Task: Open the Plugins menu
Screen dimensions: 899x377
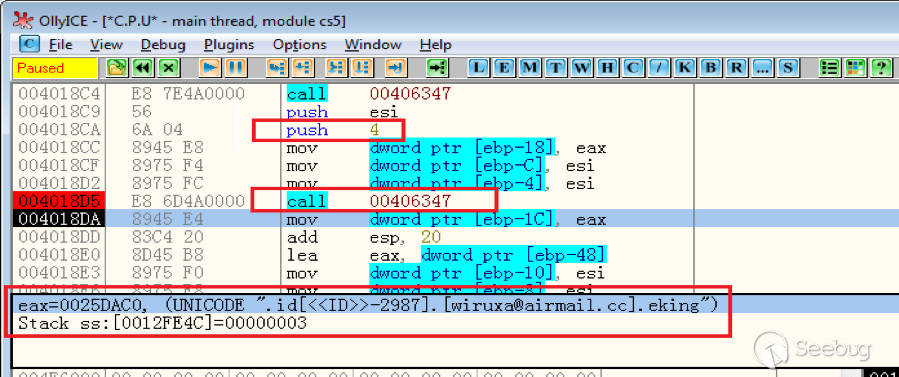Action: (x=229, y=44)
